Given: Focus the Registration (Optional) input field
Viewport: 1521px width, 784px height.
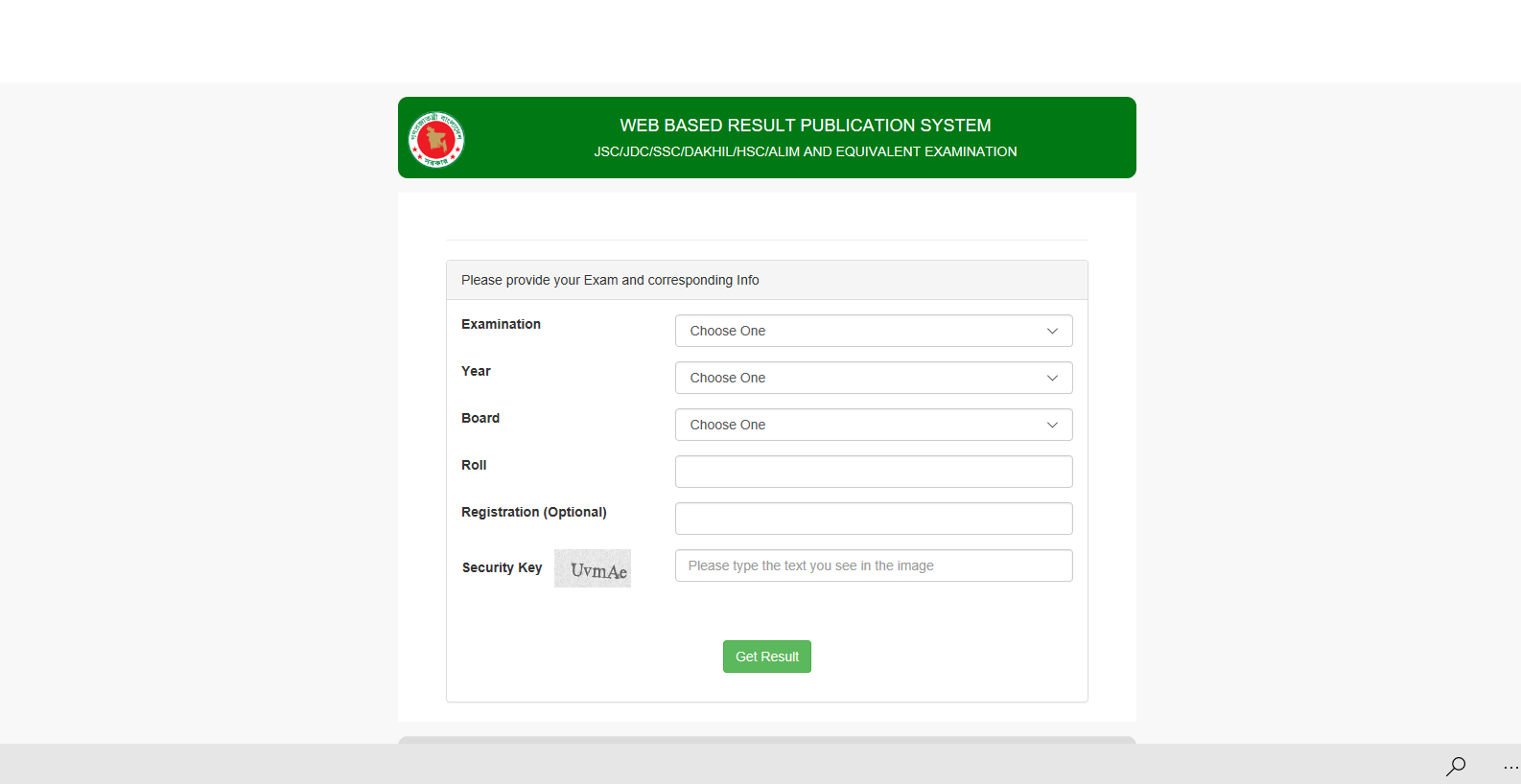Looking at the screenshot, I should pos(873,519).
